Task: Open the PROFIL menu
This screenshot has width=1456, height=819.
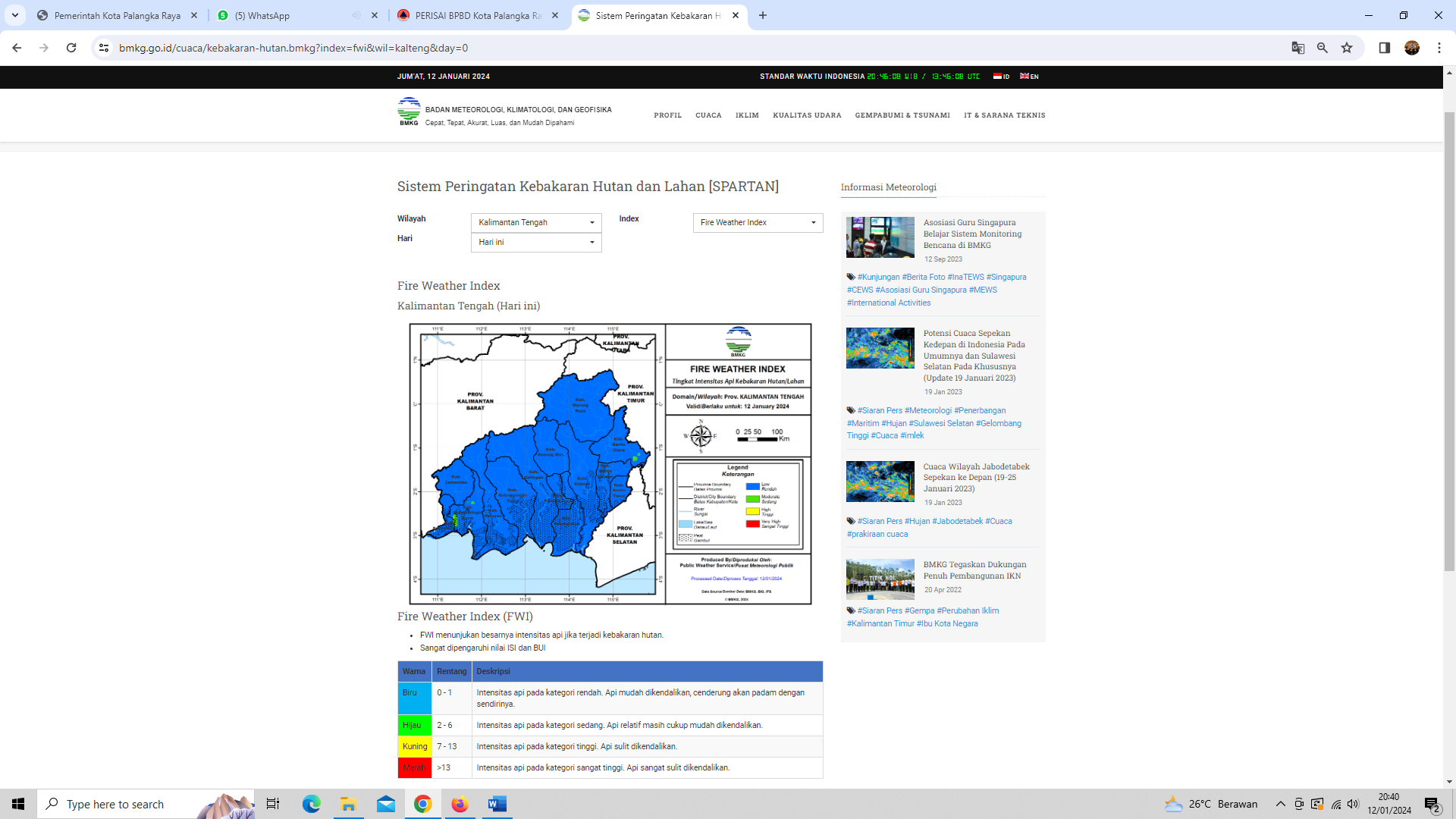Action: coord(667,115)
